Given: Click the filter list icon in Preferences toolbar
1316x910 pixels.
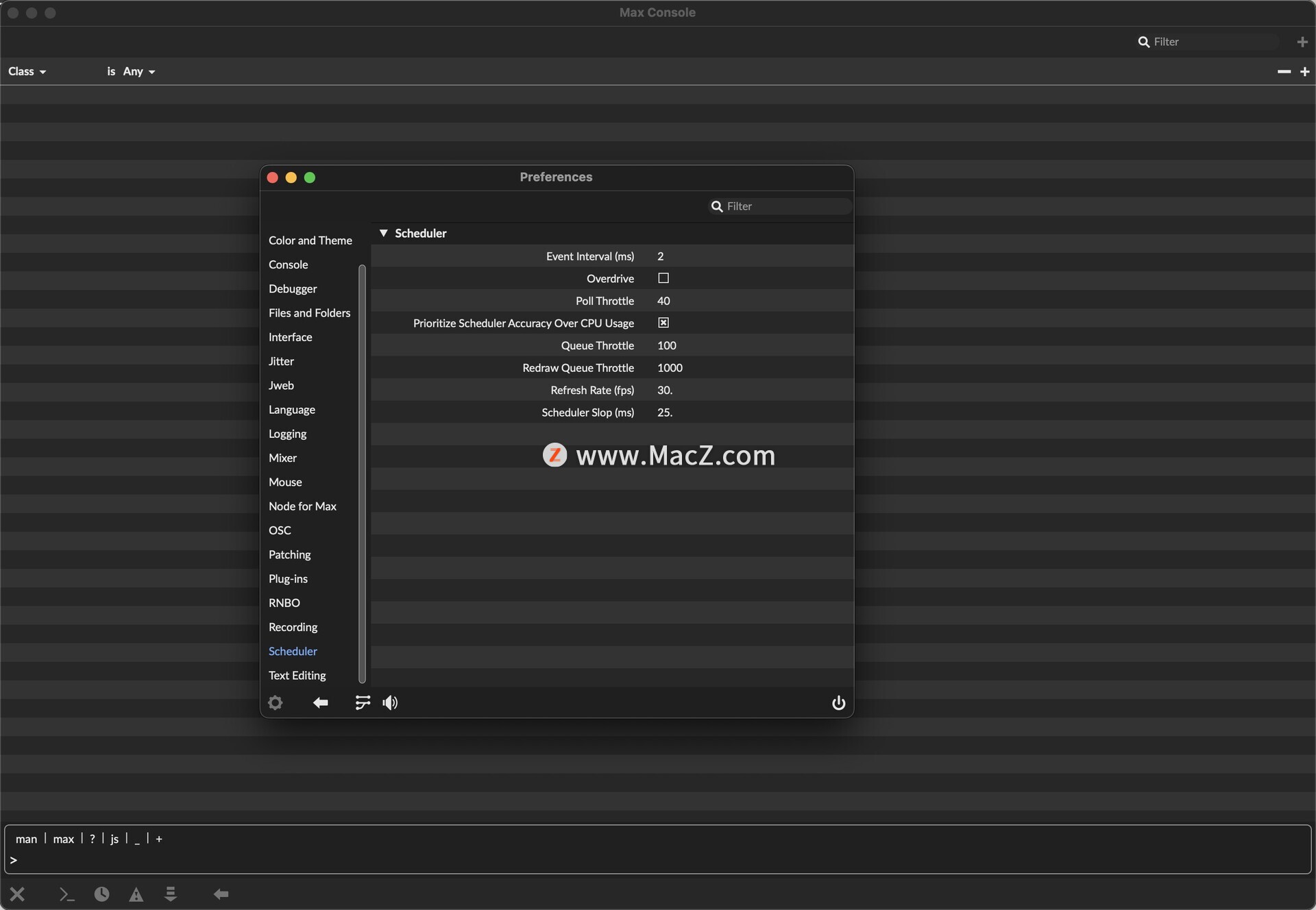Looking at the screenshot, I should pyautogui.click(x=363, y=702).
